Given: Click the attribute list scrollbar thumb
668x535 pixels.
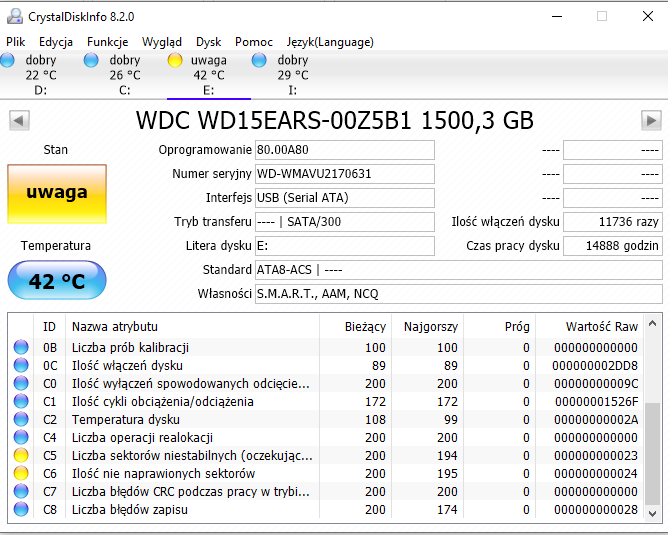Looking at the screenshot, I should pyautogui.click(x=652, y=453).
